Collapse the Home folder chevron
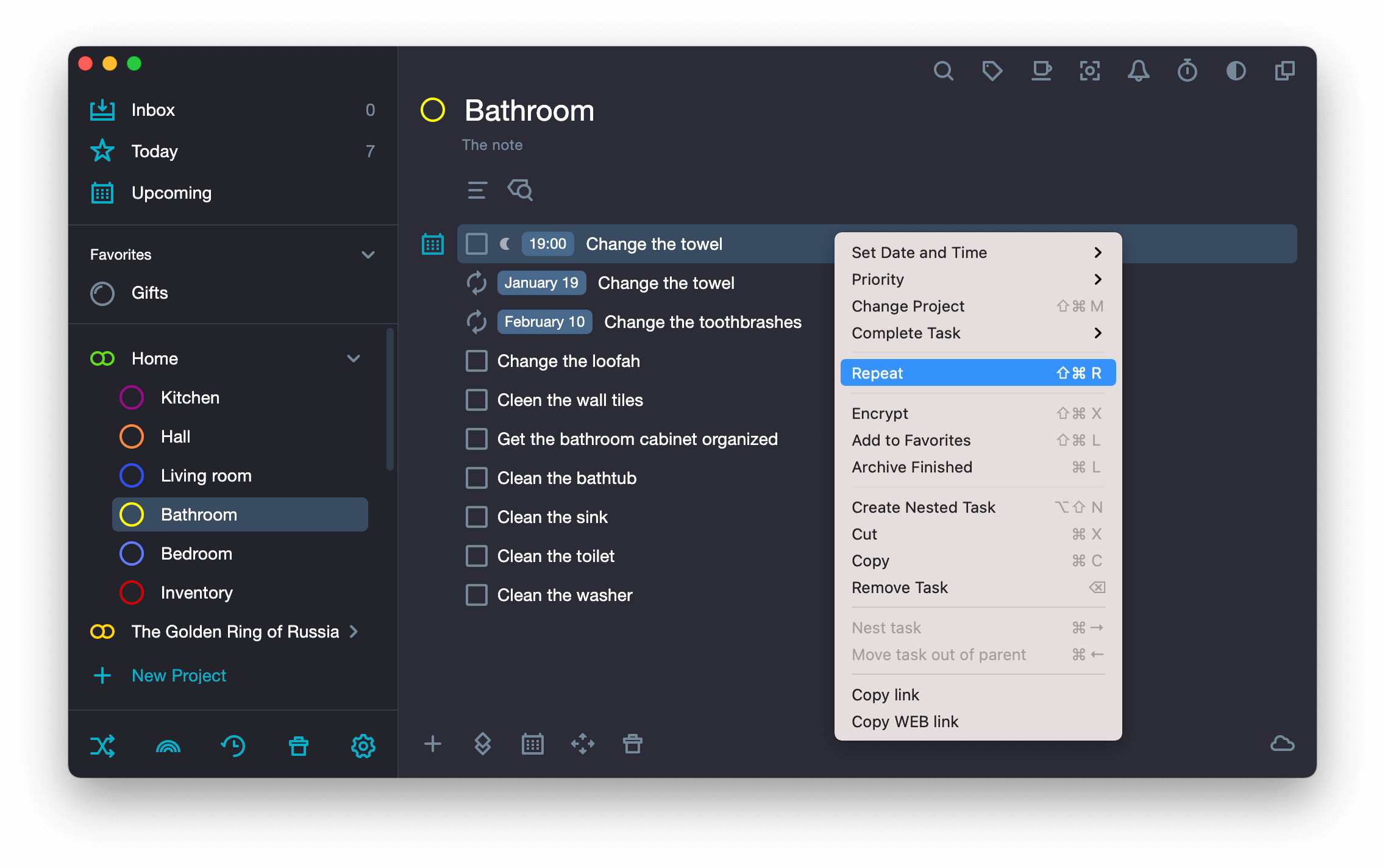The height and width of the screenshot is (868, 1385). (354, 358)
